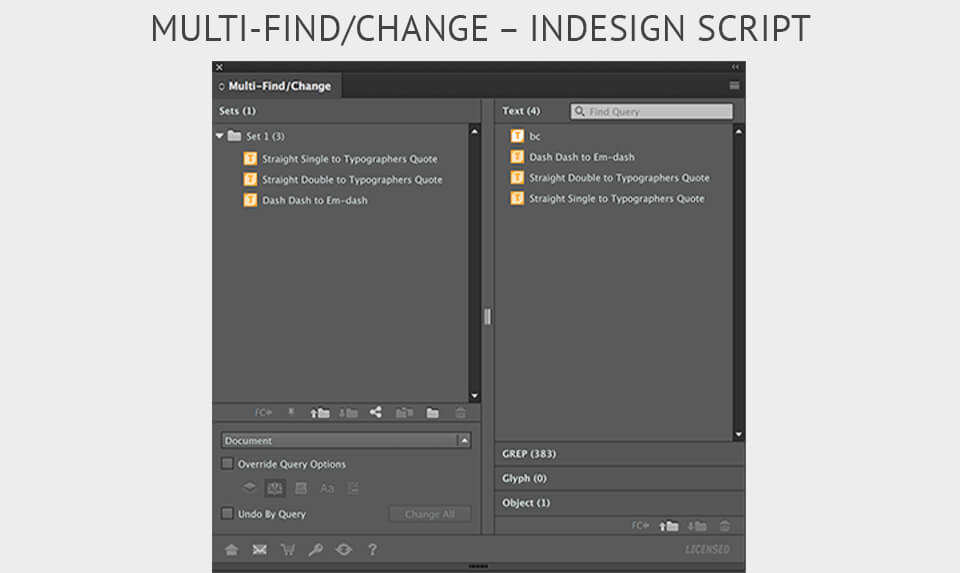Open the Document scope dropdown
This screenshot has width=960, height=573.
coord(346,440)
